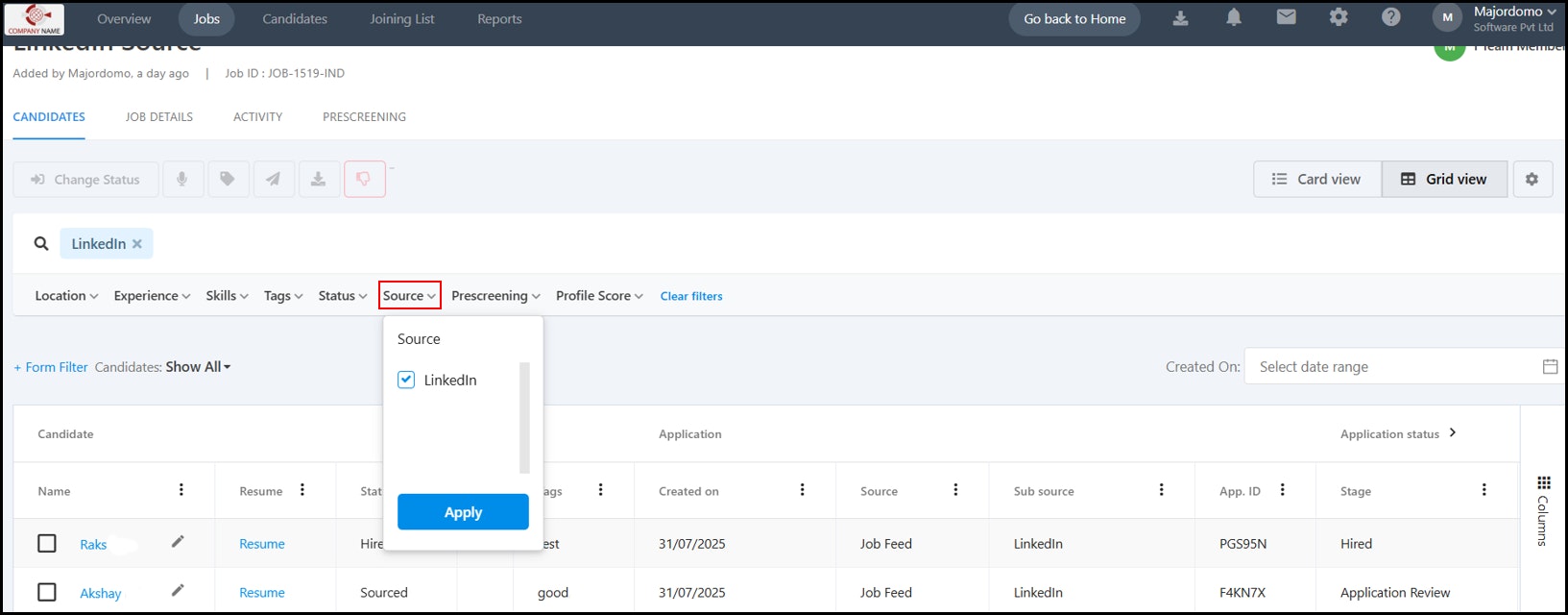Edit the Akshay candidate with the pencil icon
This screenshot has height=615, width=1568.
coord(178,591)
